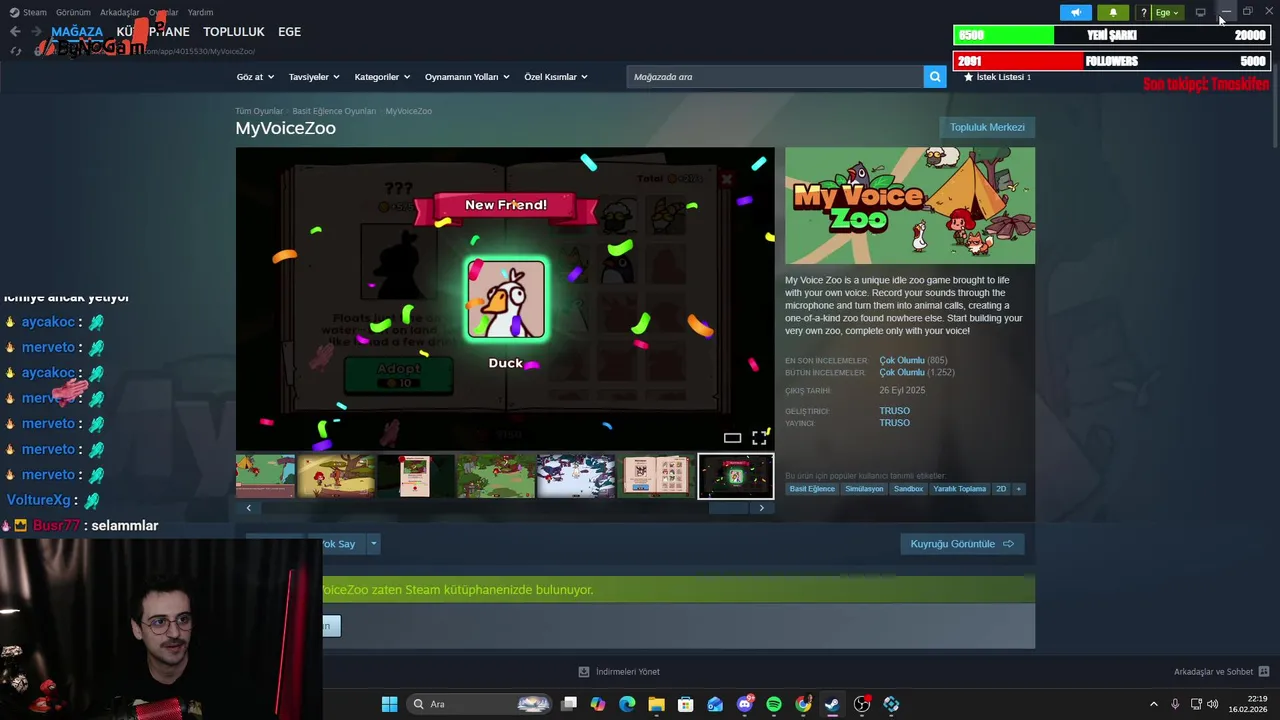
Task: Switch to the MAĞAZA tab
Action: 77,32
